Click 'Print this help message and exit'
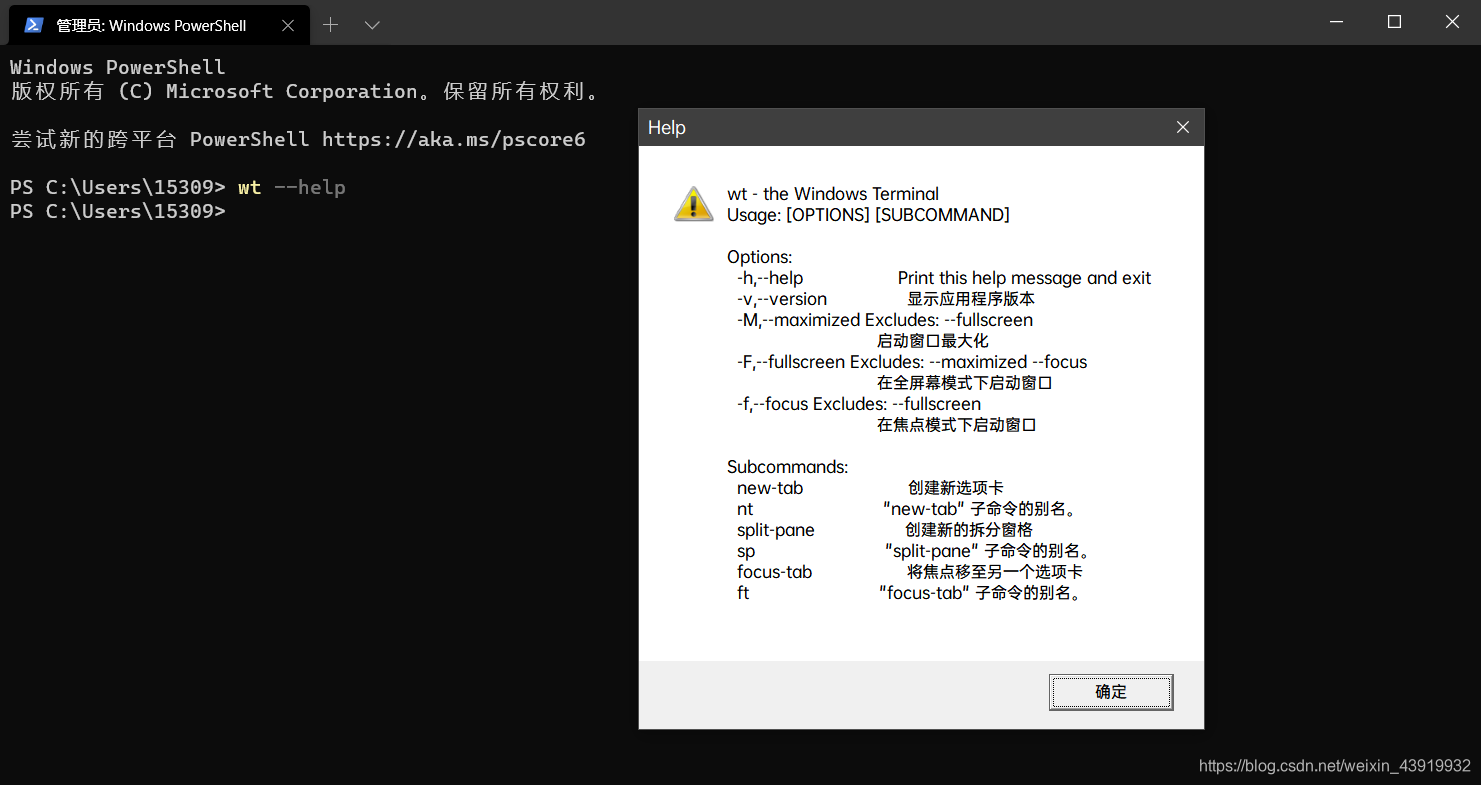This screenshot has width=1481, height=785. (x=1025, y=278)
